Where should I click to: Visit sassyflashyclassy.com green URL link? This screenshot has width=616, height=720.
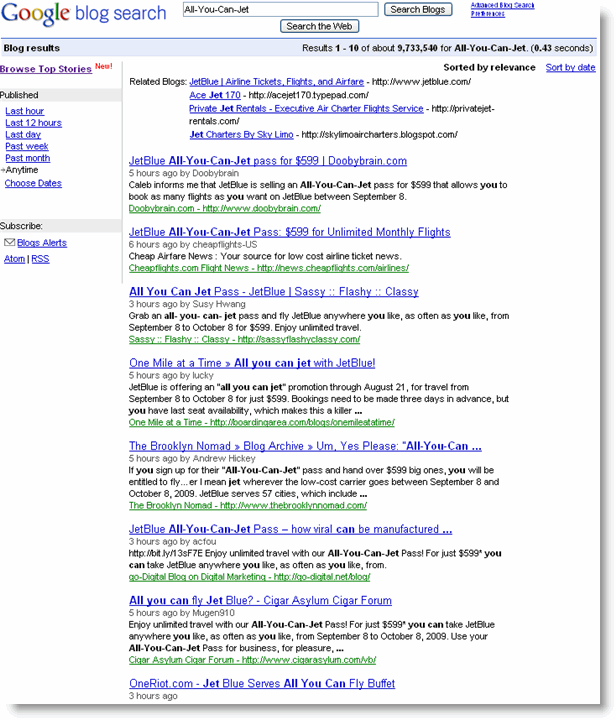244,339
